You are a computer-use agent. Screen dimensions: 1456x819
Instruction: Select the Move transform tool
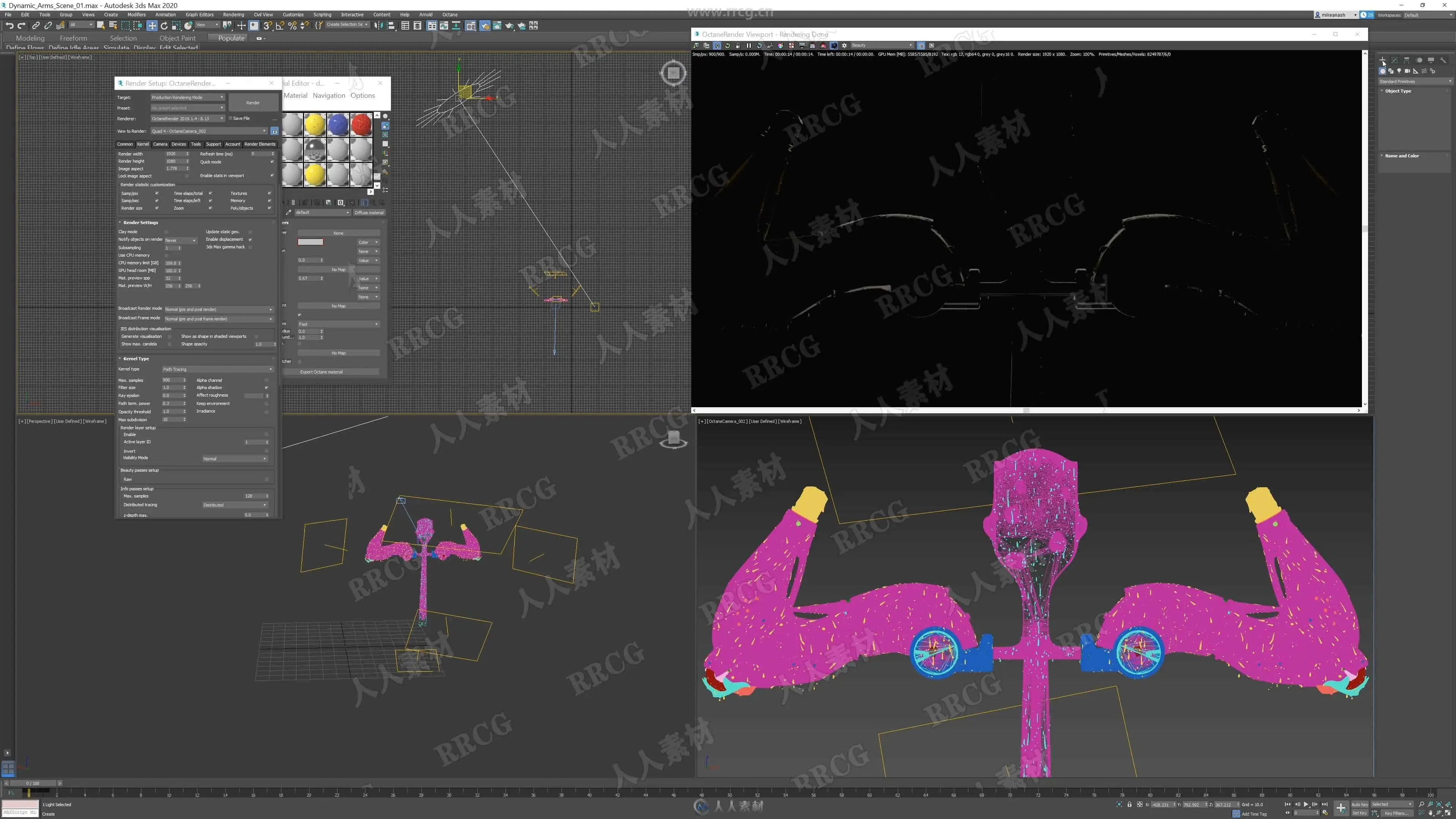click(x=152, y=25)
